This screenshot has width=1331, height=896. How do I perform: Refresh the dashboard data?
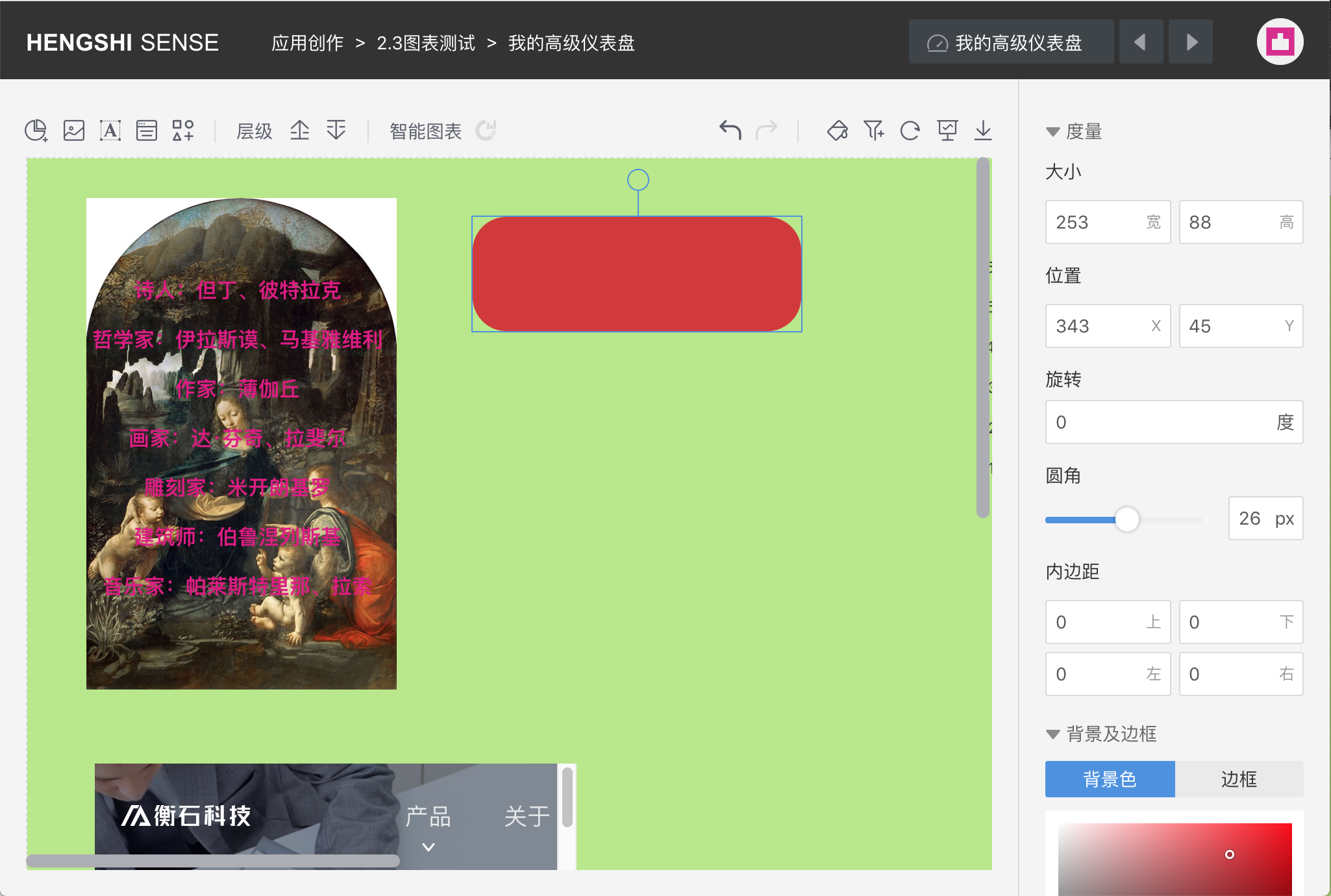point(910,131)
